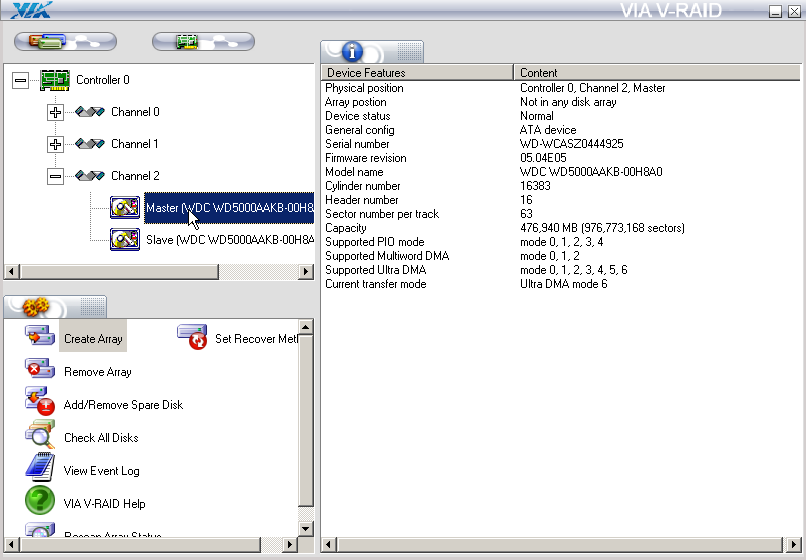The width and height of the screenshot is (806, 560).
Task: Click Array position value Not in any disk array
Action: point(568,102)
